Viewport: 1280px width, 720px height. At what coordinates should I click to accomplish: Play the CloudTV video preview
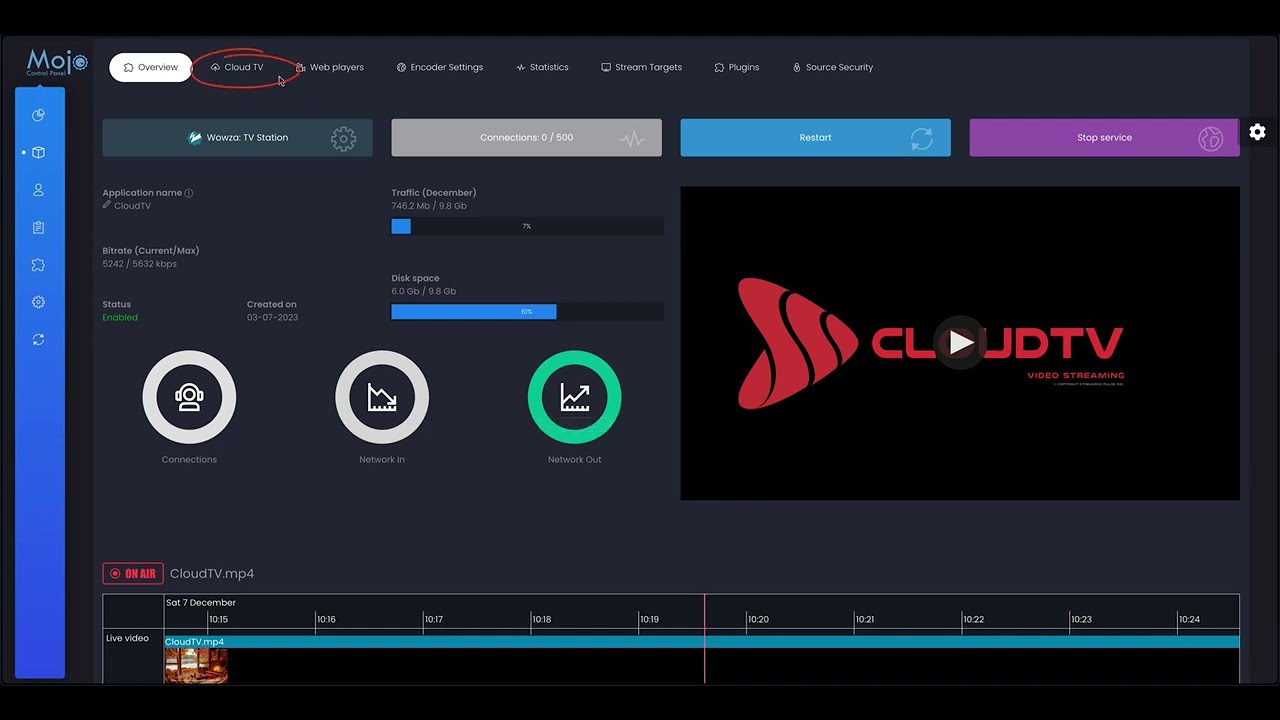click(960, 343)
